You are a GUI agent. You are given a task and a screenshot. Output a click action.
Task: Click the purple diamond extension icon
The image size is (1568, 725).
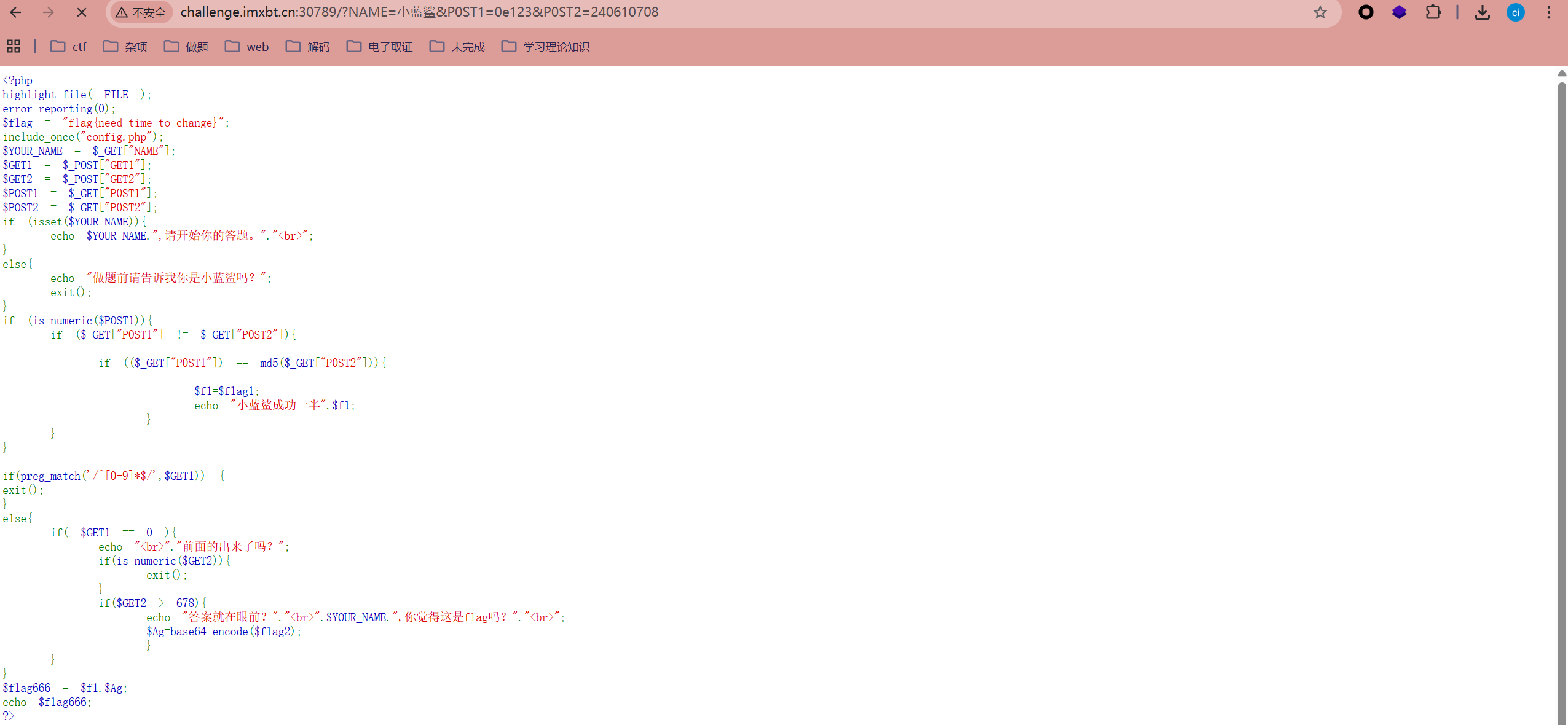click(x=1399, y=12)
